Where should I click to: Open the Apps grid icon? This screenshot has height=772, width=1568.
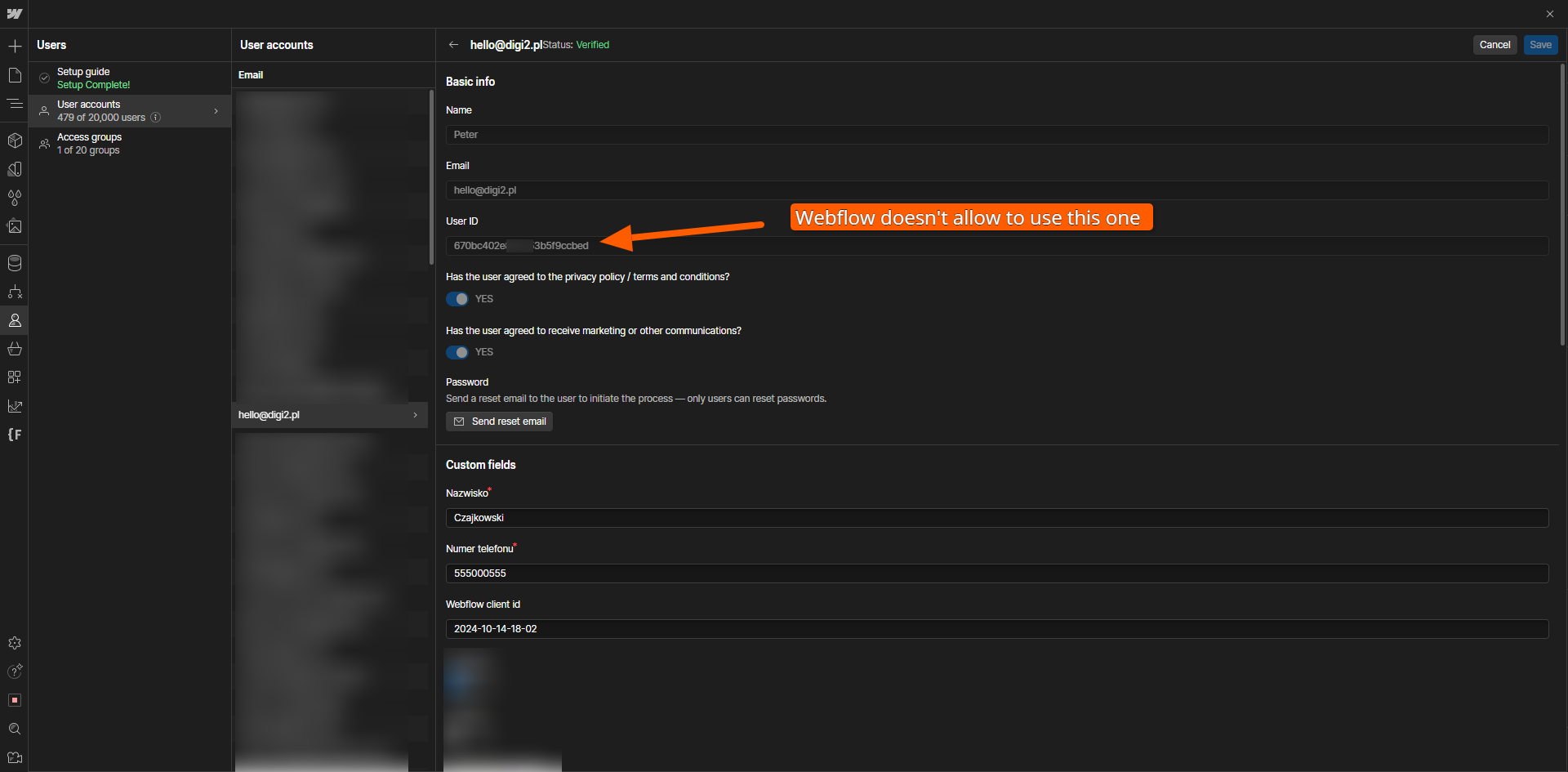[x=15, y=377]
